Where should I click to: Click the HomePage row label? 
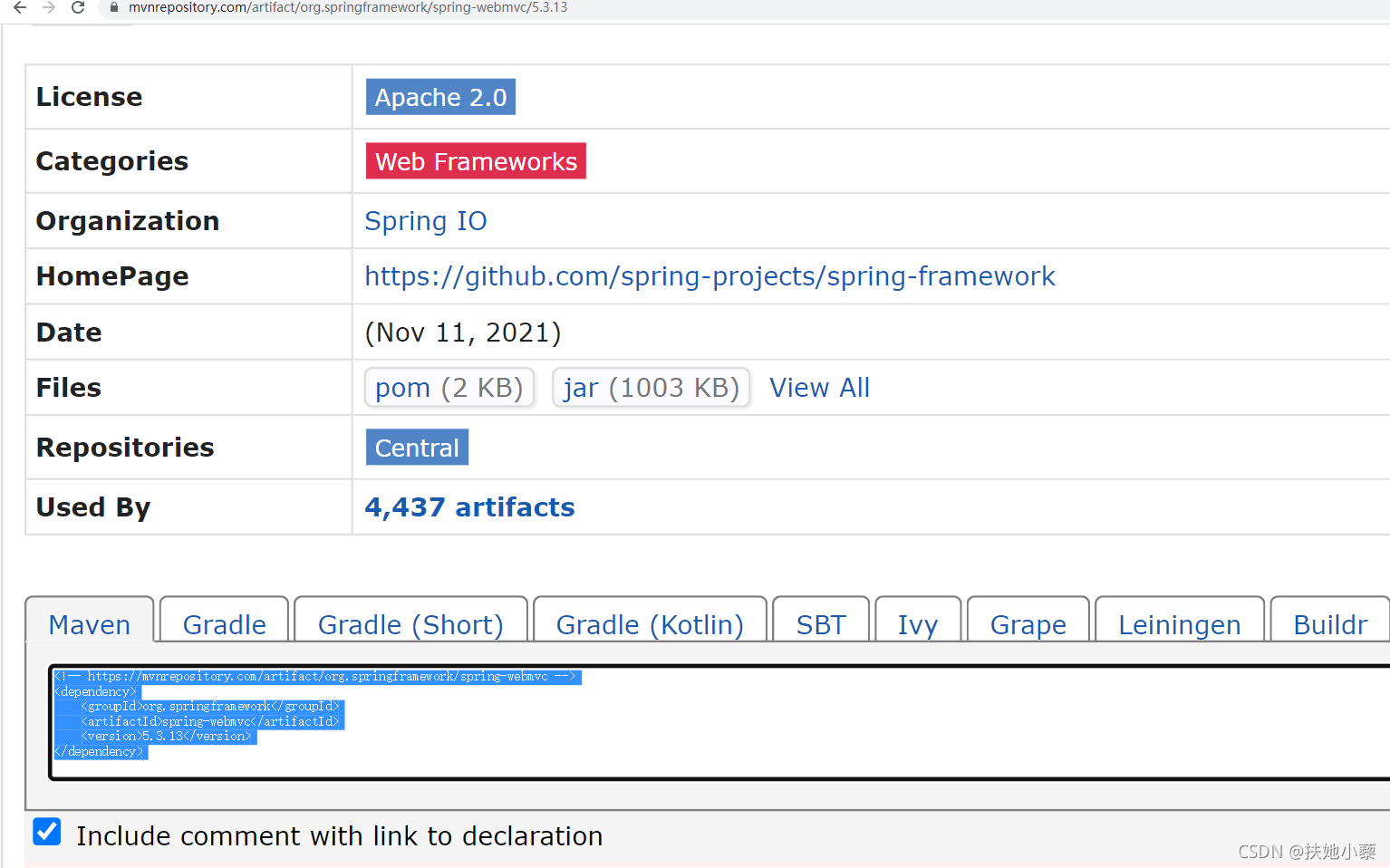112,276
